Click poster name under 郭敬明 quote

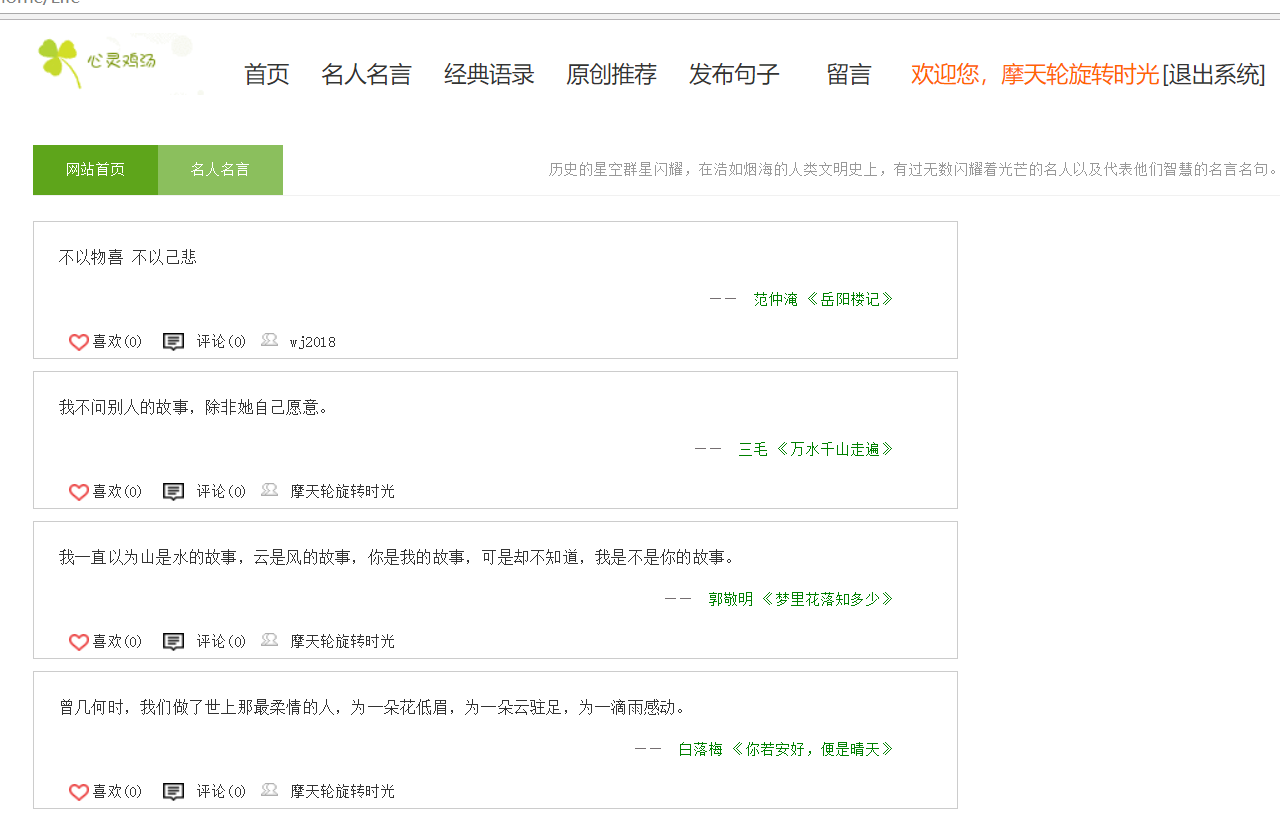343,642
